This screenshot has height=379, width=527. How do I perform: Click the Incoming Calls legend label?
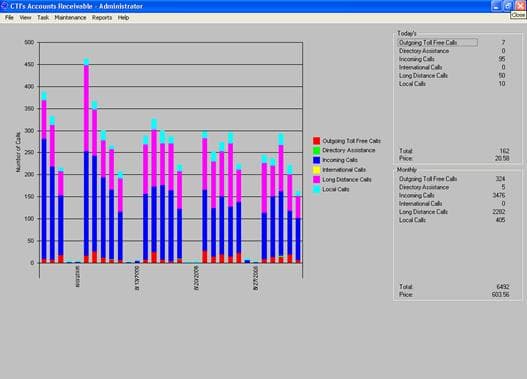pos(340,160)
